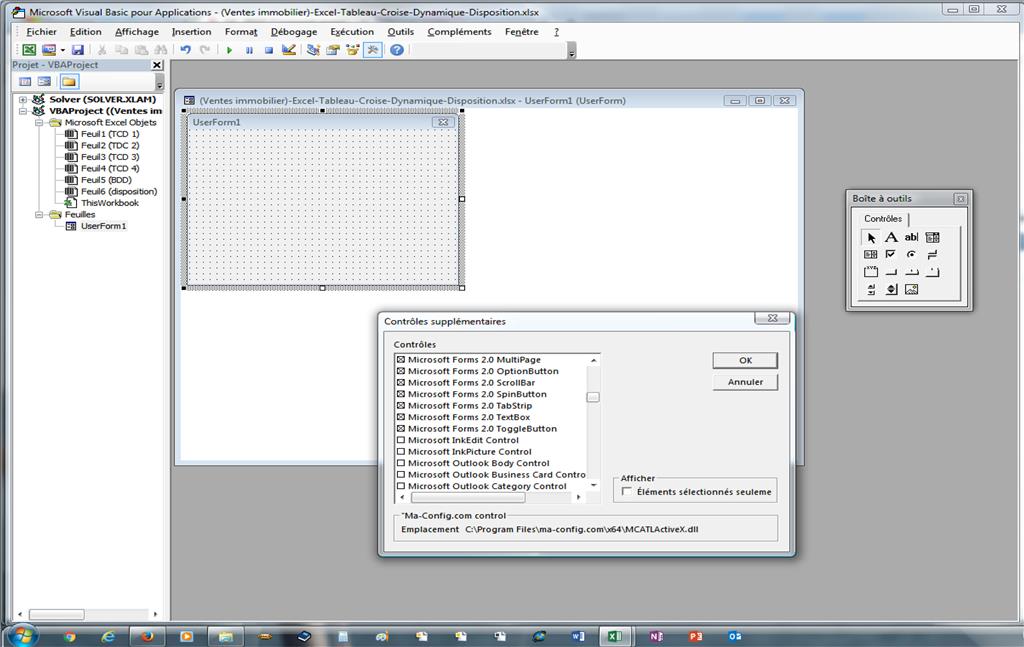
Task: Open the Outils menu
Action: tap(400, 31)
